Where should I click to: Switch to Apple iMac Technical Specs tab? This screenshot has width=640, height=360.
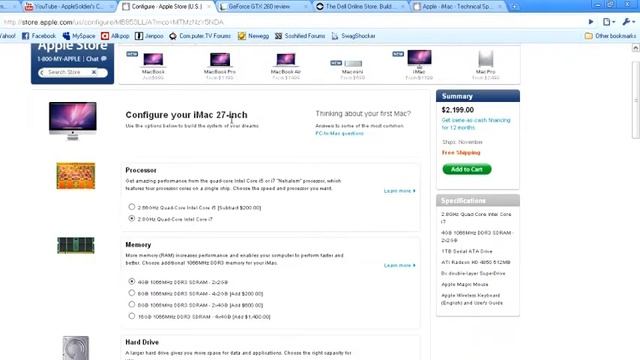pyautogui.click(x=458, y=7)
